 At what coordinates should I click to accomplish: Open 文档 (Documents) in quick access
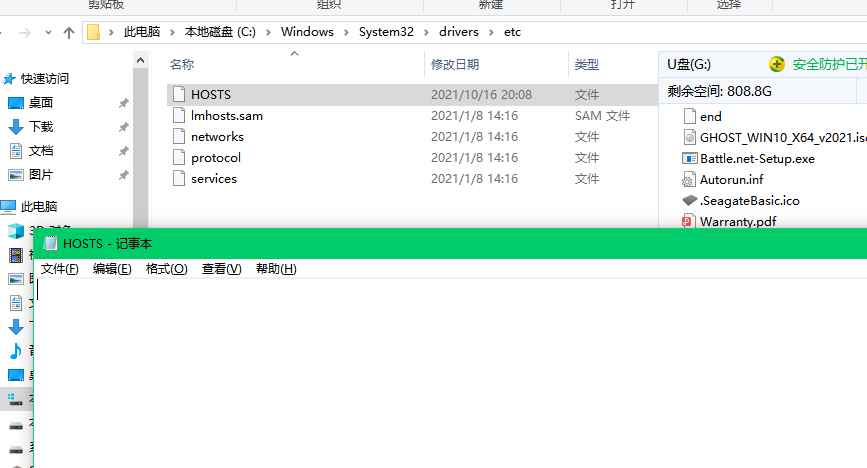click(41, 151)
